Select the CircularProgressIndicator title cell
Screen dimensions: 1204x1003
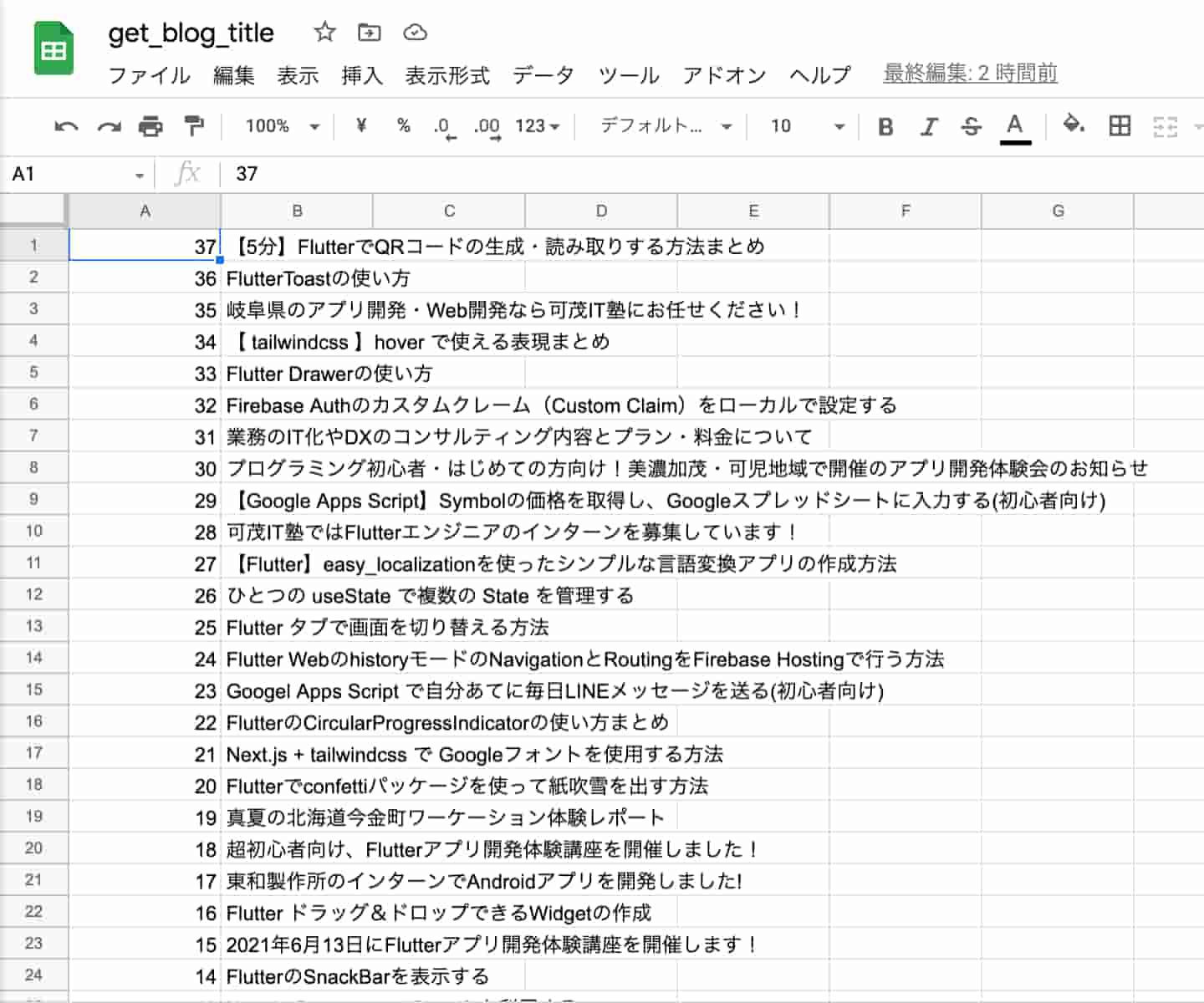tap(297, 723)
